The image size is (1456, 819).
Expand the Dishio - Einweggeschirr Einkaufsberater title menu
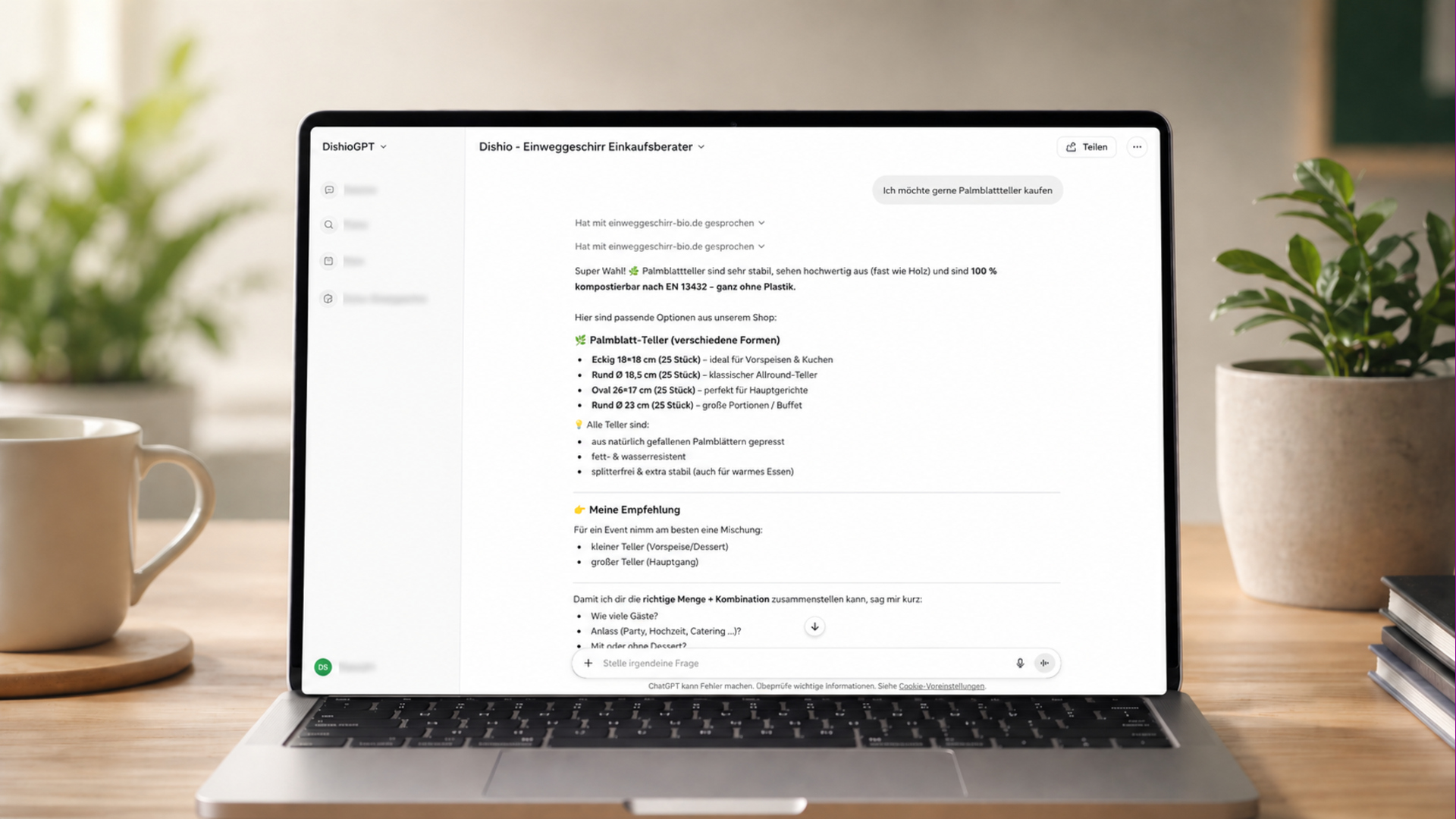pyautogui.click(x=591, y=146)
